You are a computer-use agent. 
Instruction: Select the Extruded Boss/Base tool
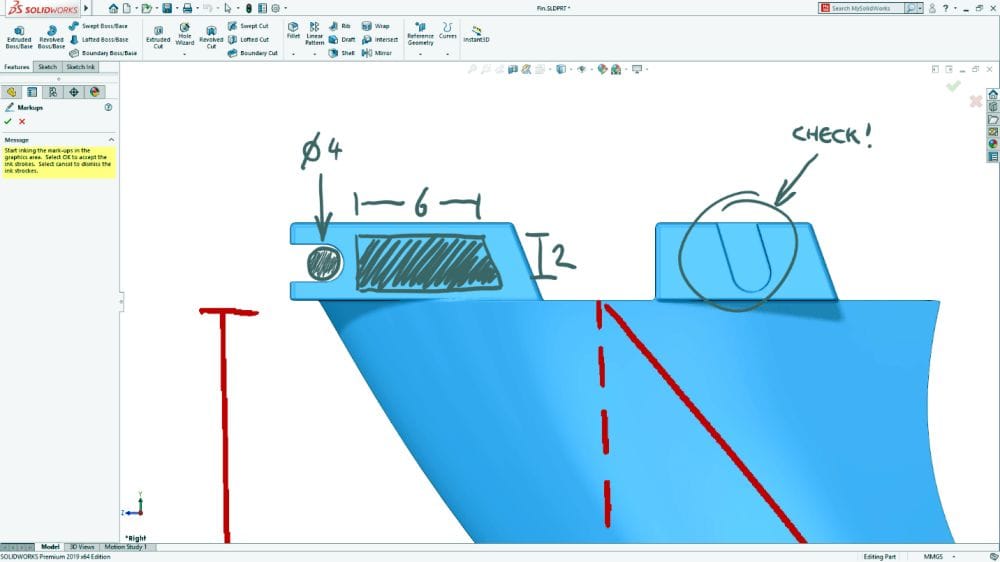point(19,36)
